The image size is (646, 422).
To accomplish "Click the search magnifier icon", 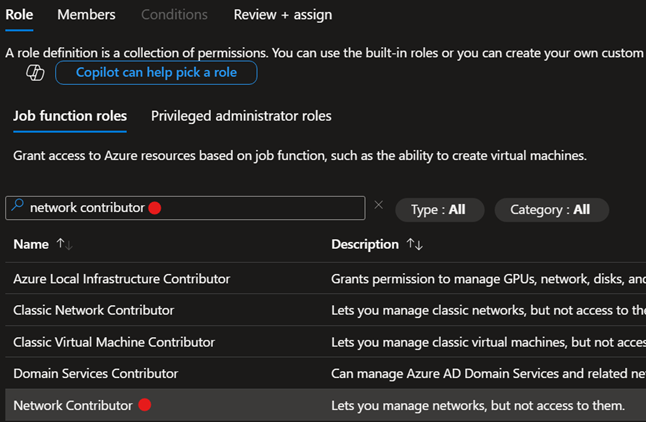I will 17,205.
